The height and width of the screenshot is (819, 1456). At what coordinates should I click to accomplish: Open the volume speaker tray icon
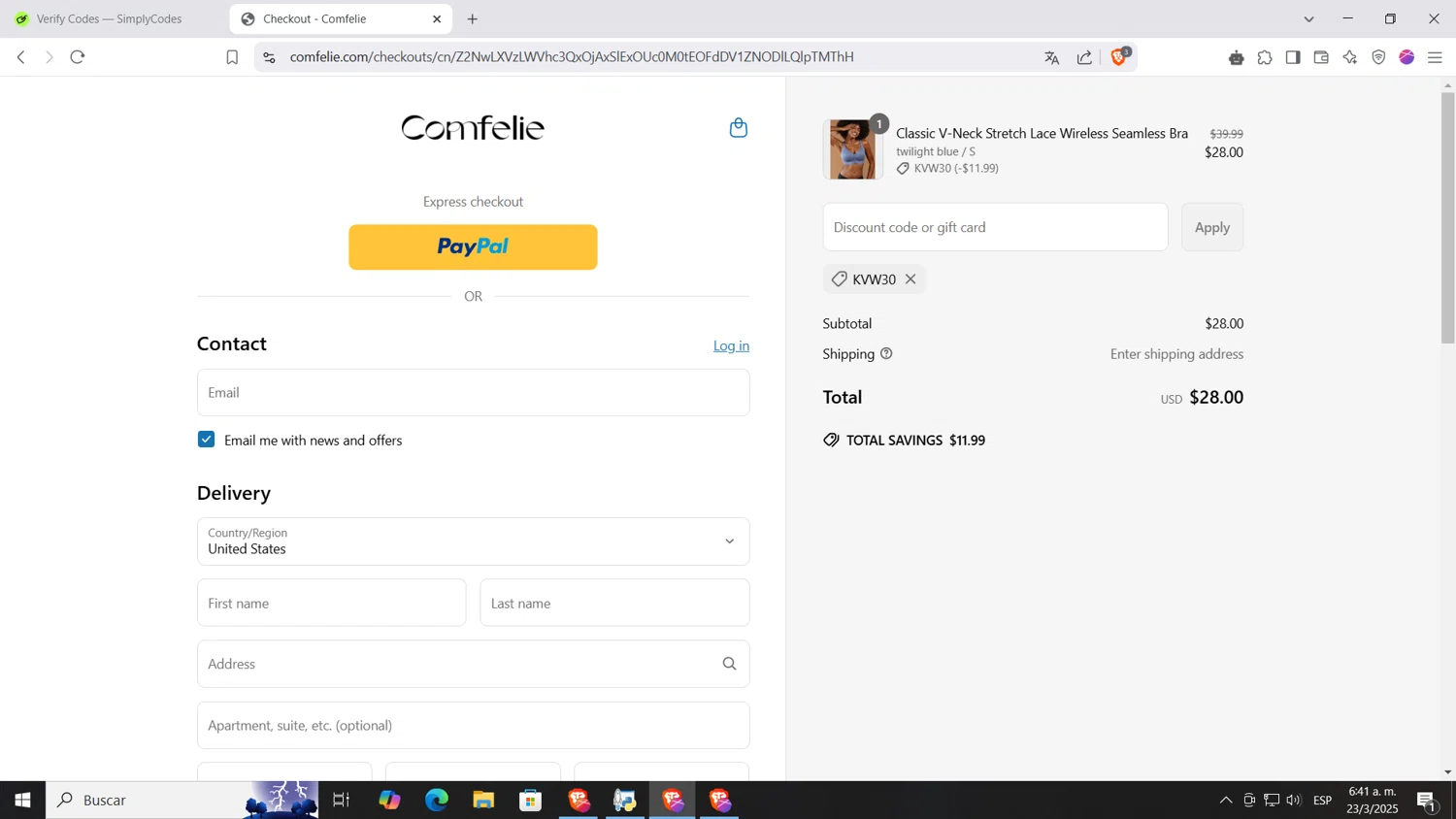(x=1294, y=801)
